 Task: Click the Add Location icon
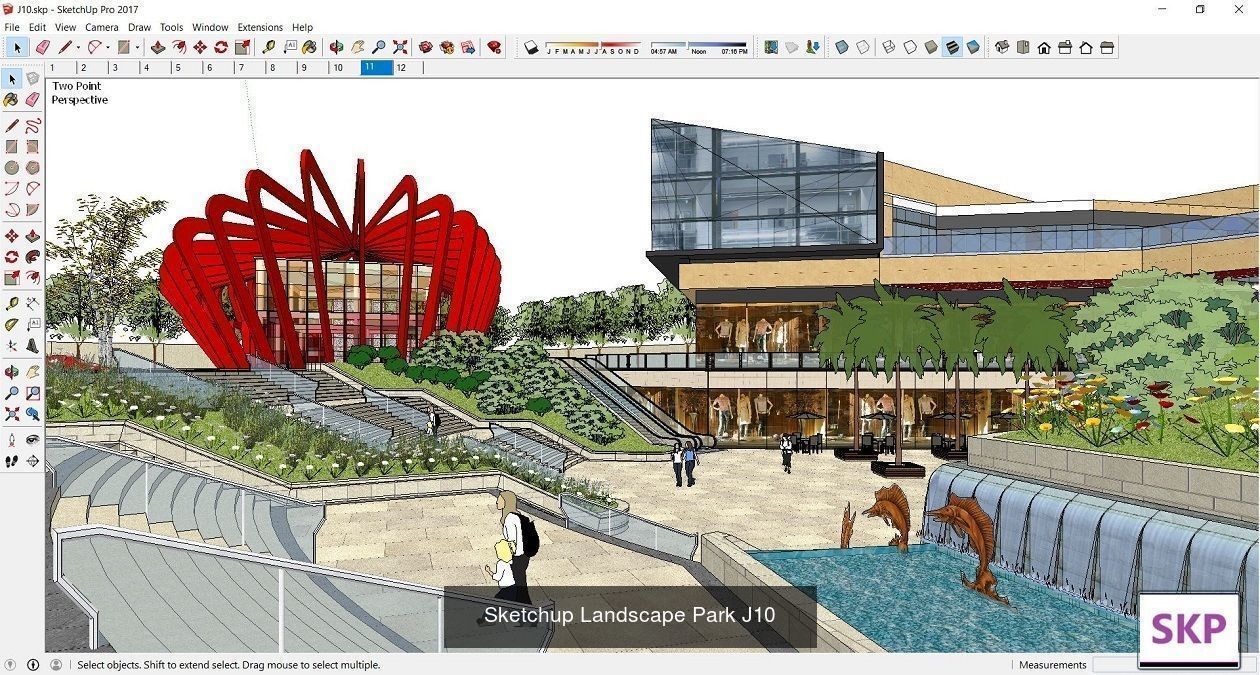tap(771, 47)
